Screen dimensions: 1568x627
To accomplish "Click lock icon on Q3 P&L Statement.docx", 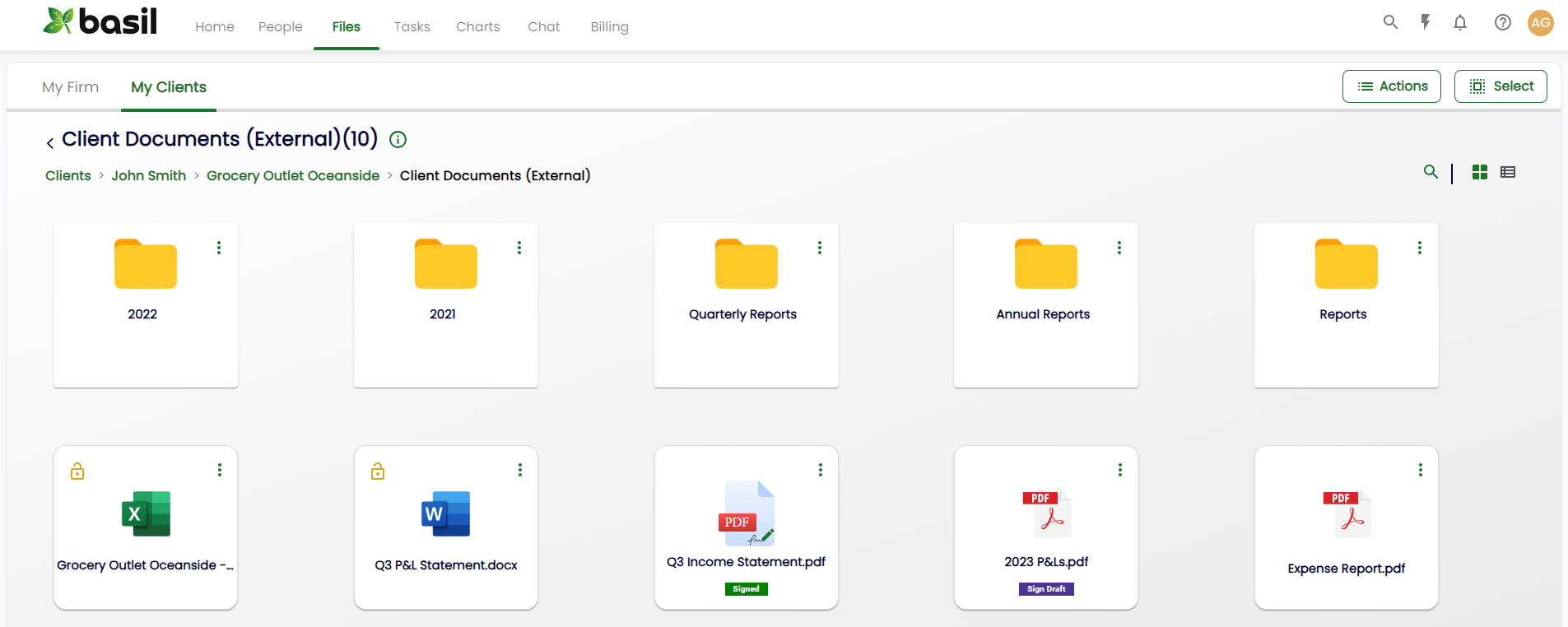I will [x=378, y=471].
